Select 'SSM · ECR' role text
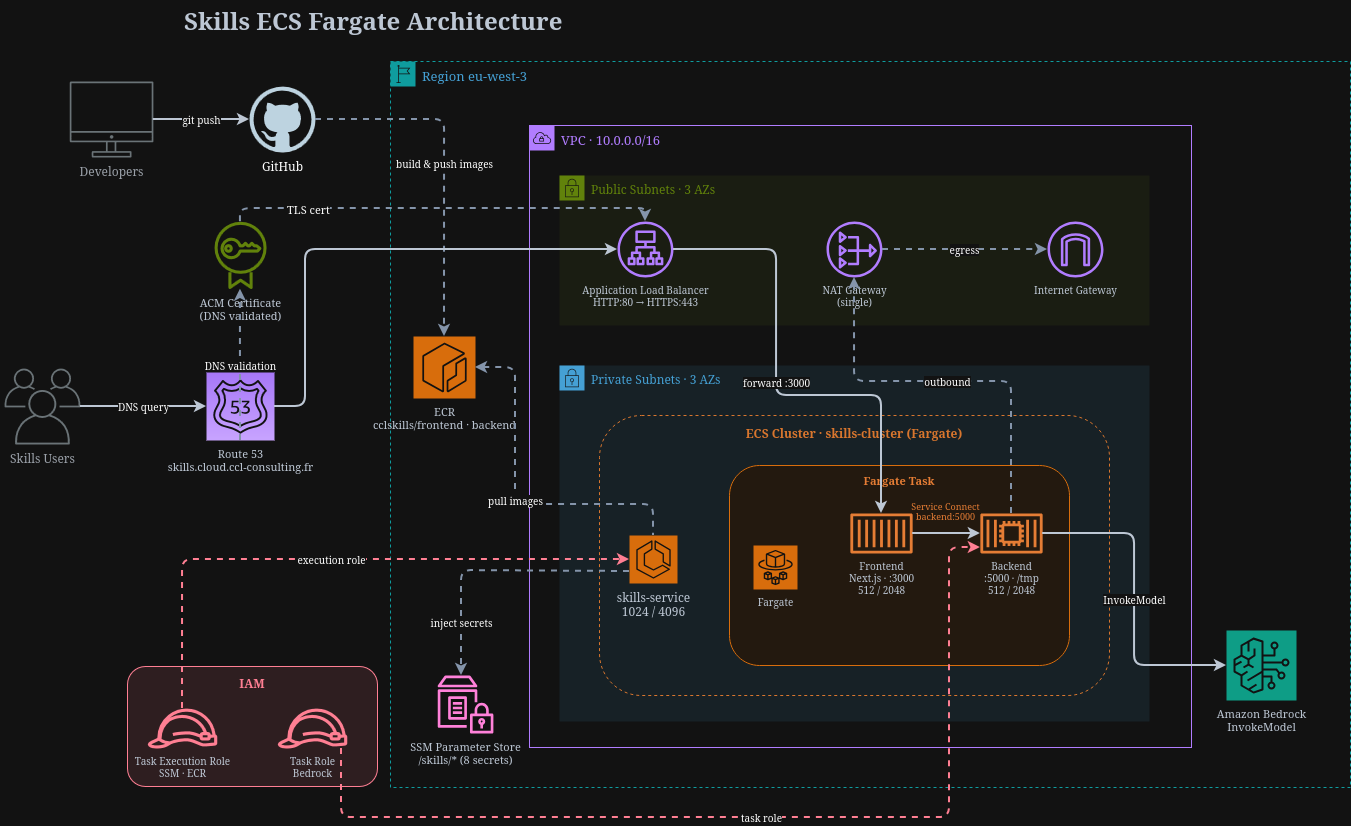The height and width of the screenshot is (826, 1351). click(182, 773)
